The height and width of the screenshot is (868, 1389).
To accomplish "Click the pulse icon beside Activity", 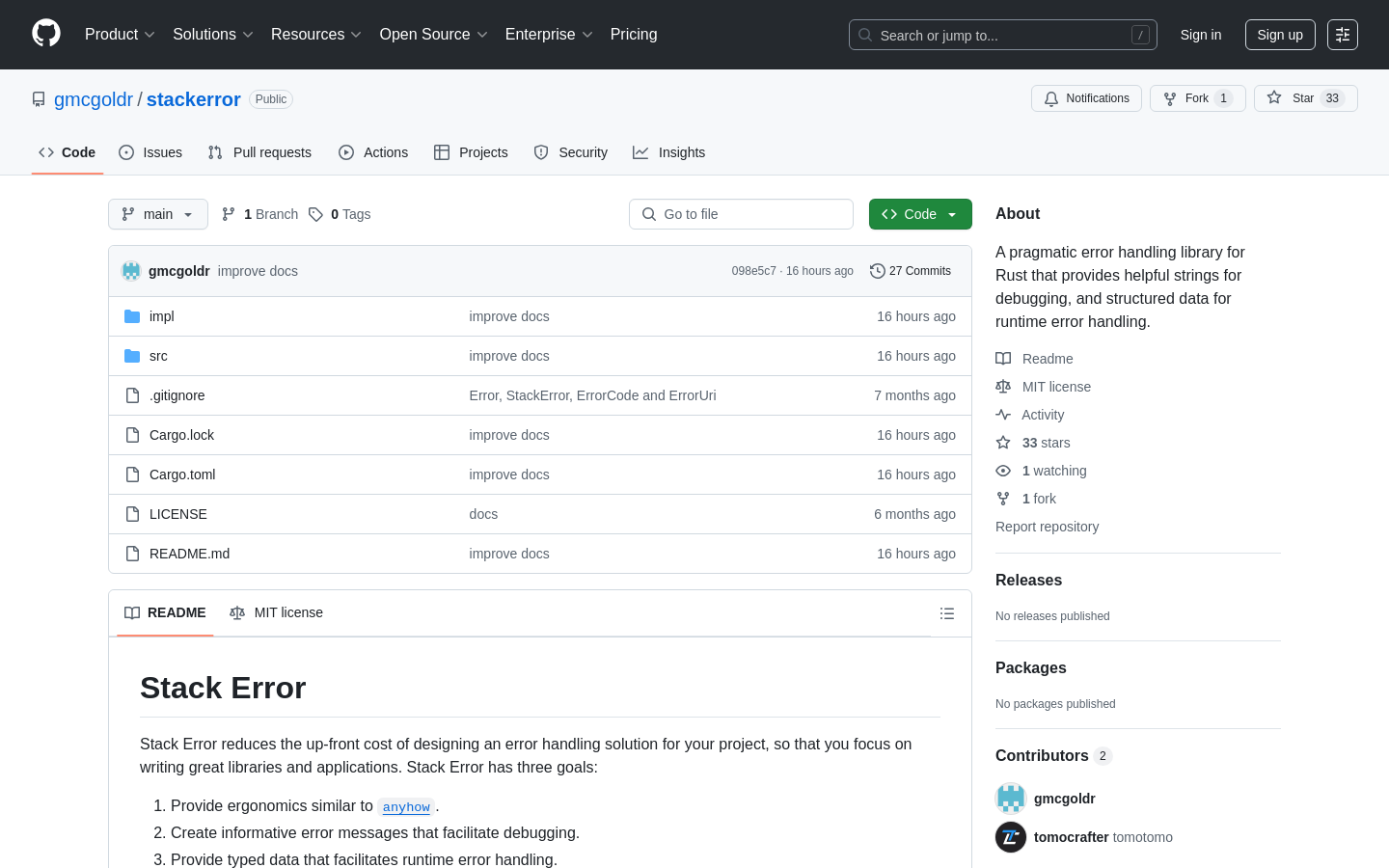I will pyautogui.click(x=1003, y=415).
